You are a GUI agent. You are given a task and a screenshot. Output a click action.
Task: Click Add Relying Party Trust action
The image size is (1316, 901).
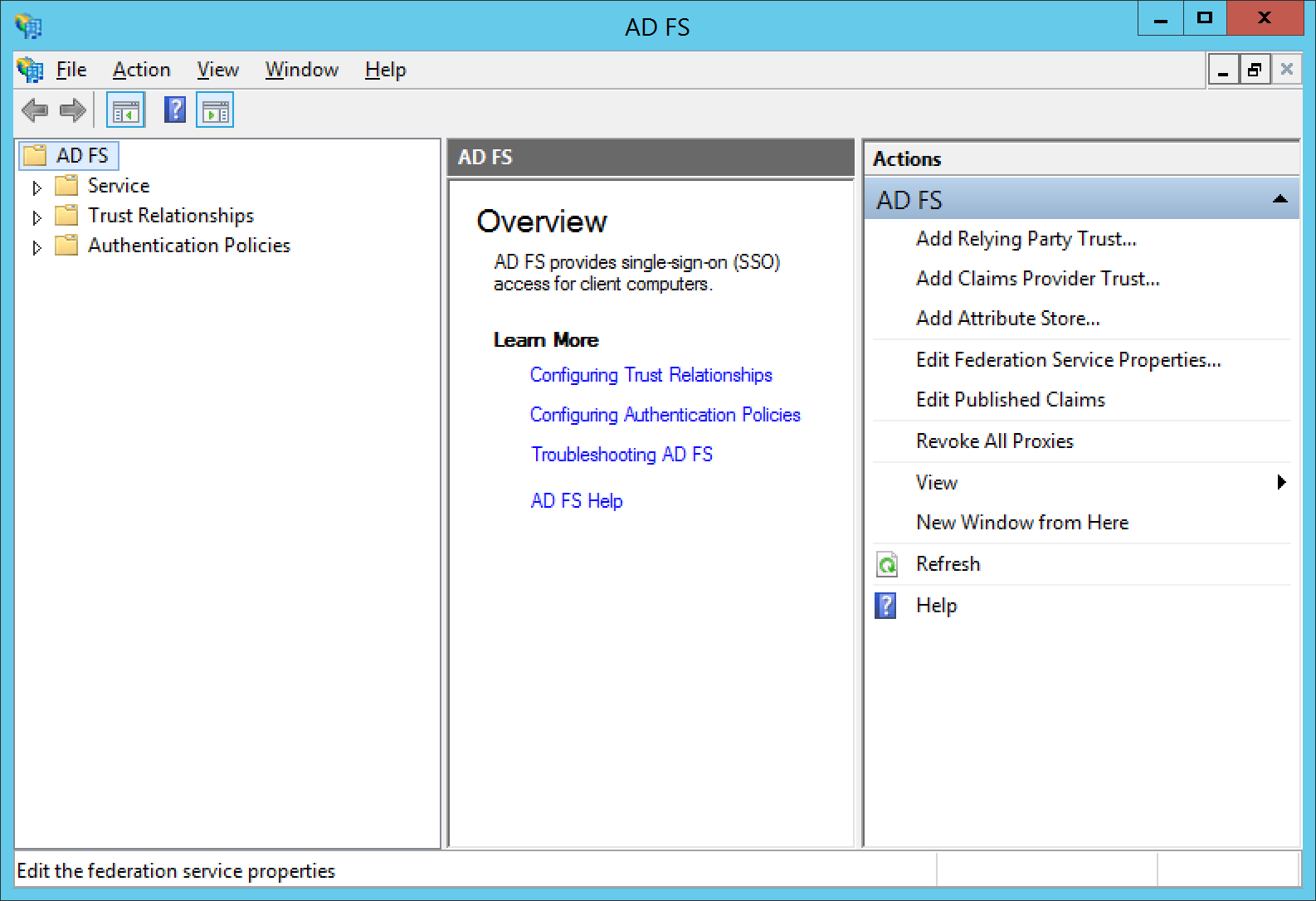click(1026, 239)
